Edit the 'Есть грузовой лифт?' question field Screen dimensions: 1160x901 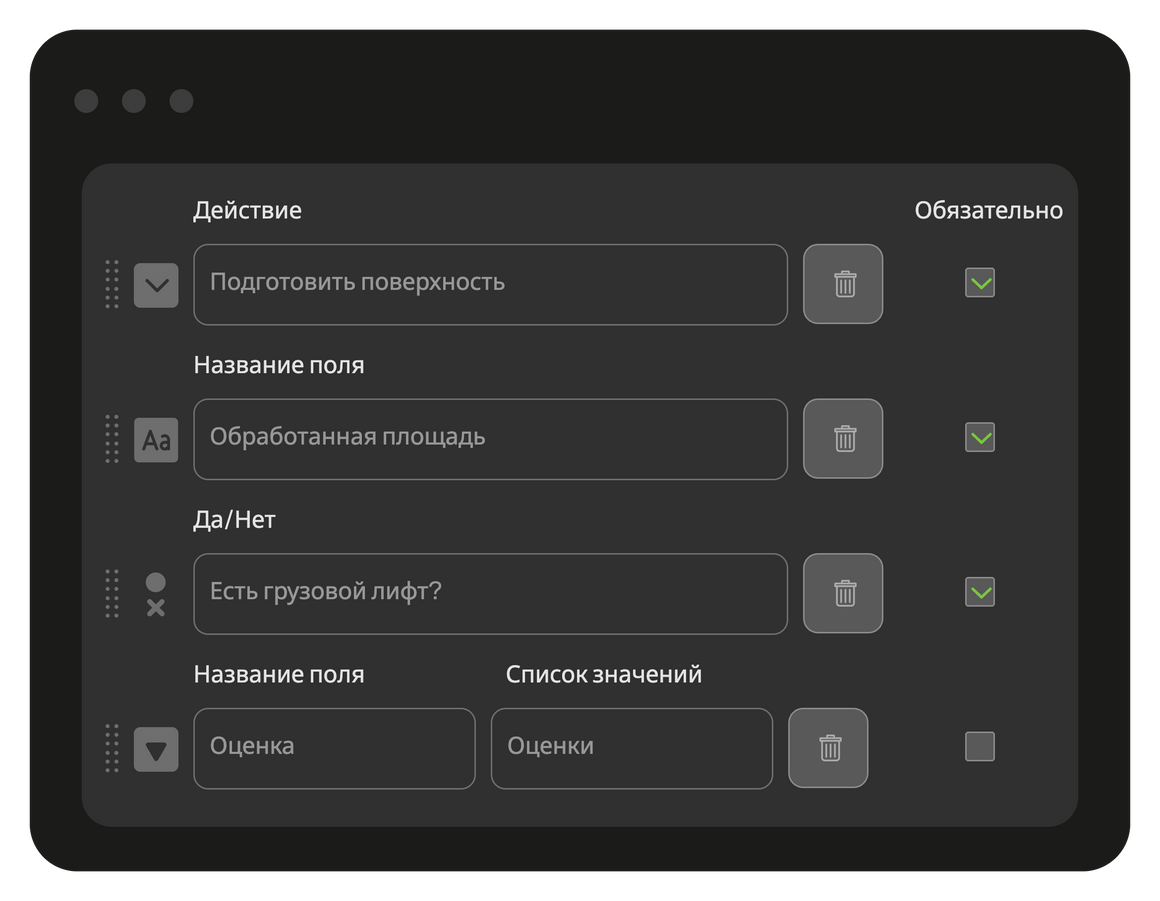490,594
